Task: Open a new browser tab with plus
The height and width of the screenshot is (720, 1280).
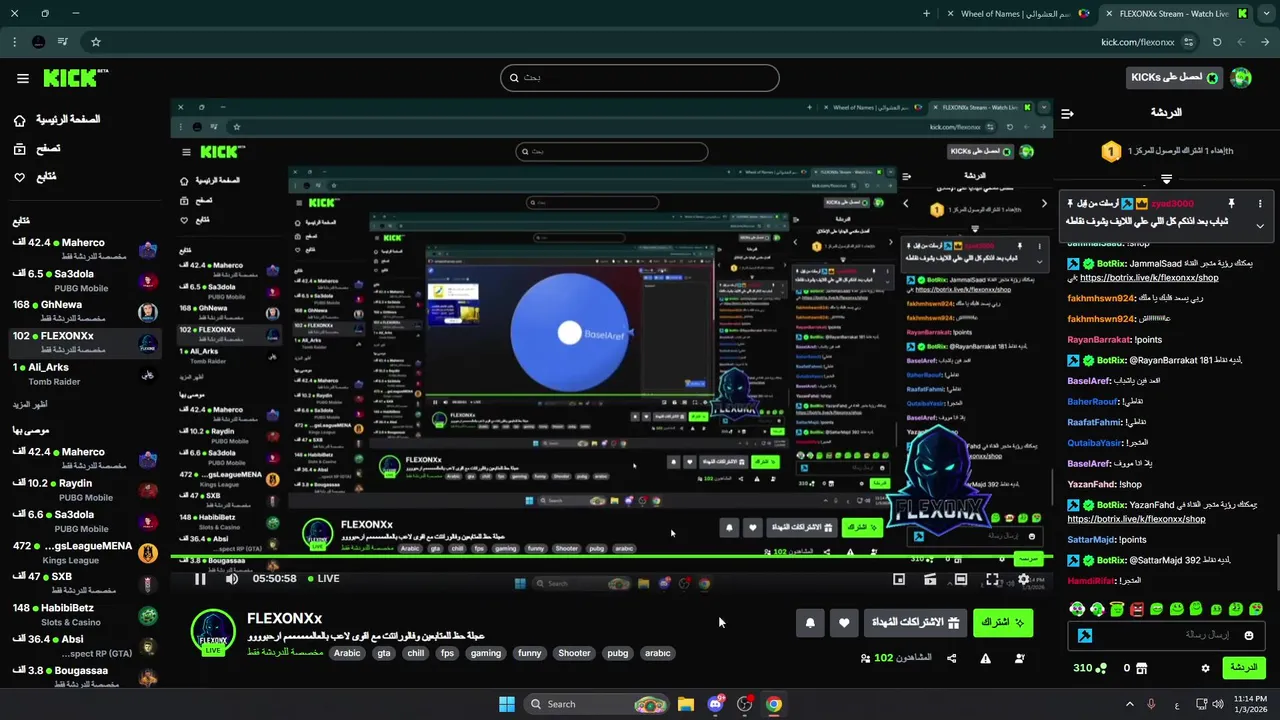Action: (926, 14)
